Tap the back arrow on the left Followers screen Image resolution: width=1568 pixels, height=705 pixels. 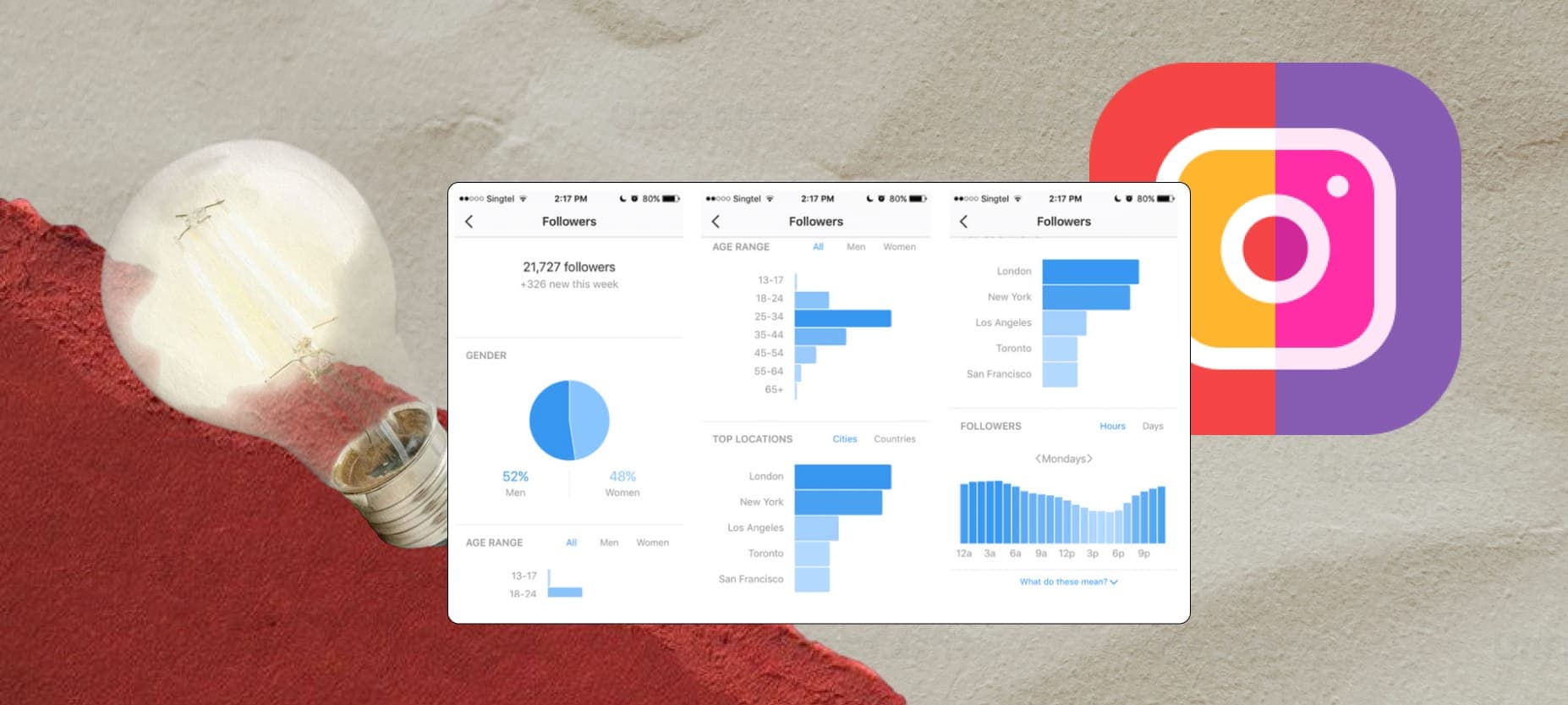pos(469,222)
